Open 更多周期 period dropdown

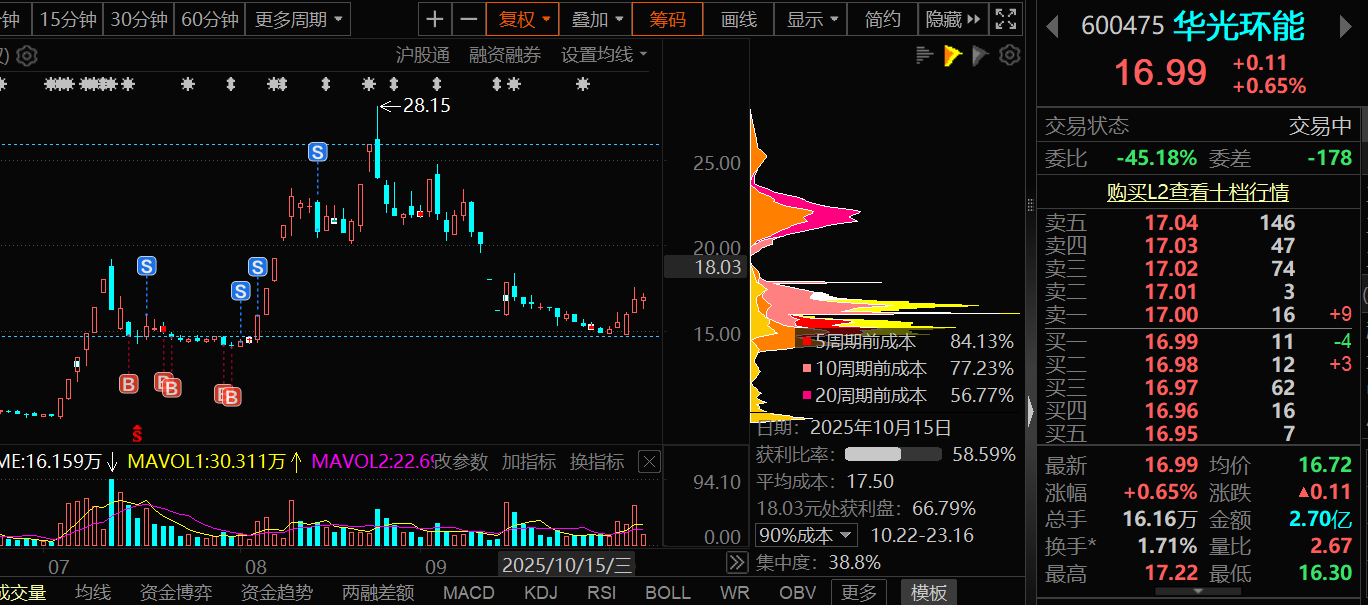click(x=298, y=19)
